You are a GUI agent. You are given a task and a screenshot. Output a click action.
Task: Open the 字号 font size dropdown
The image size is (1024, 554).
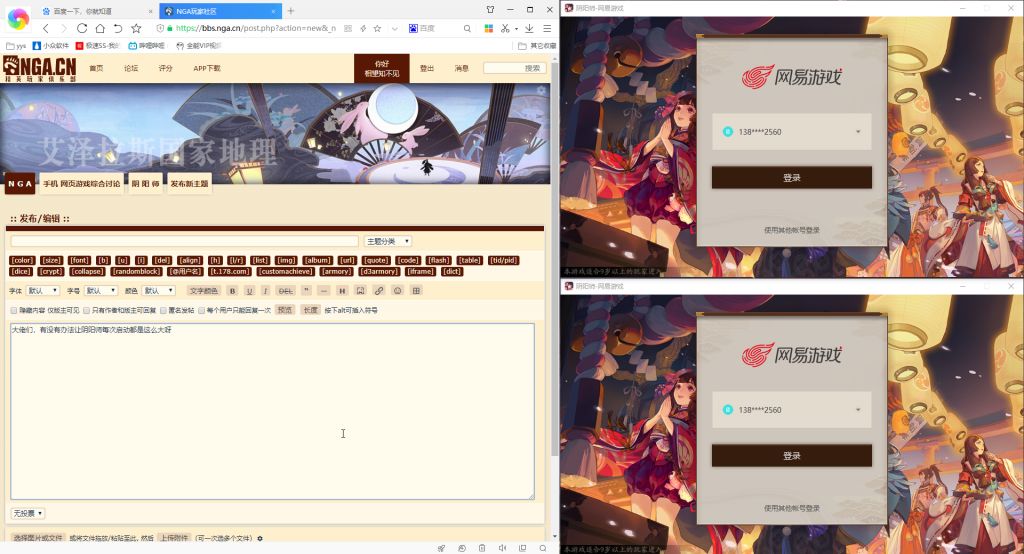point(101,291)
